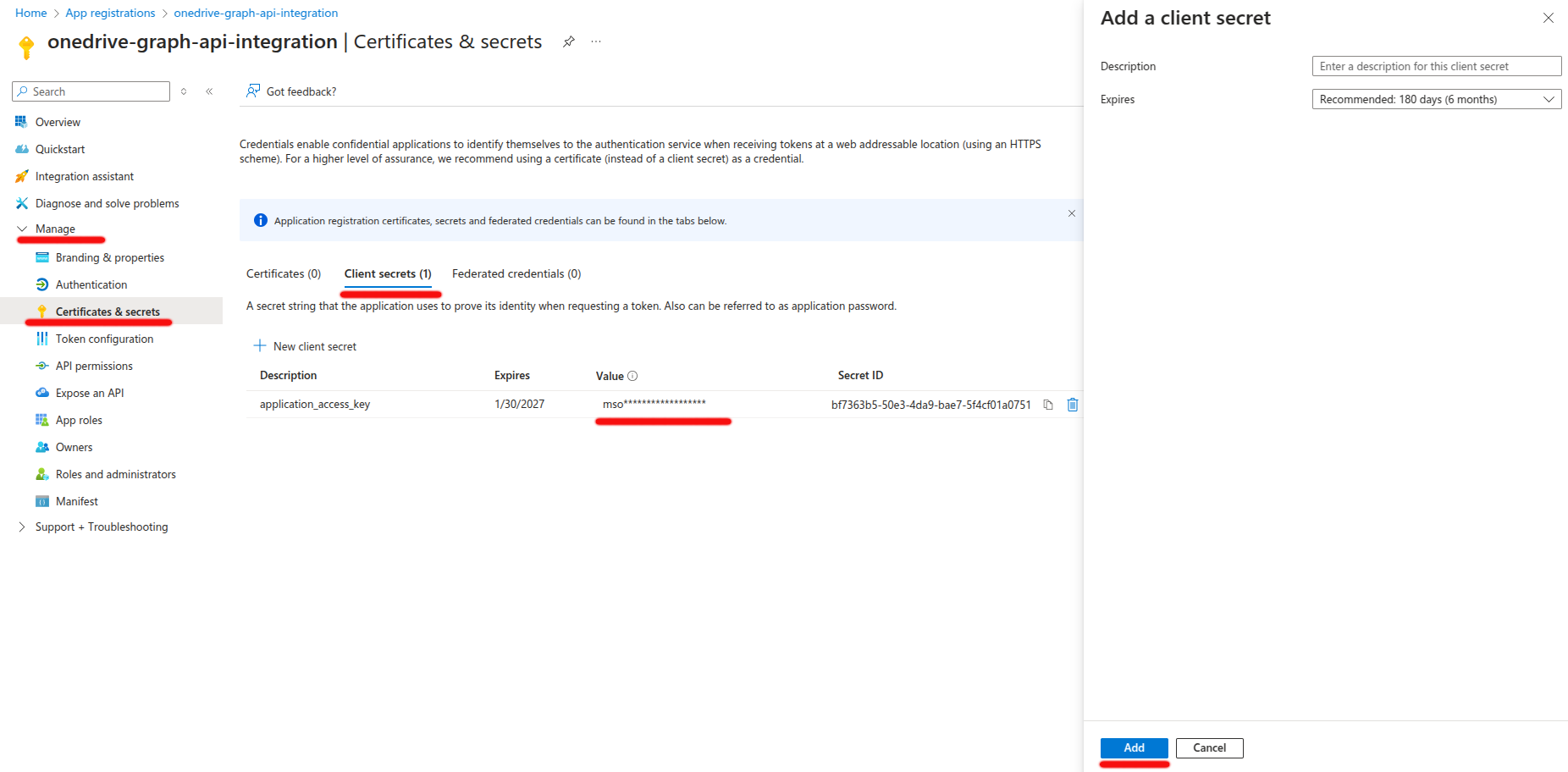Close the Add a client secret panel

1549,18
